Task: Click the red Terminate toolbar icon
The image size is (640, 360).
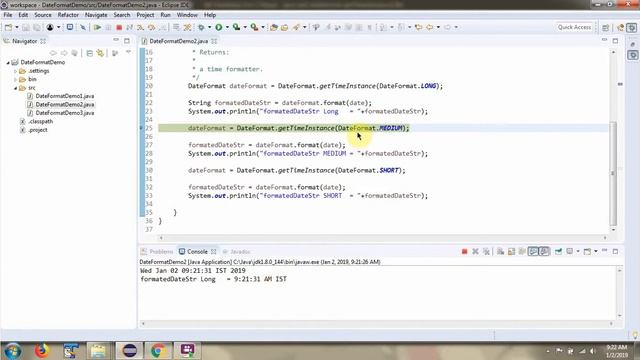Action: (x=119, y=27)
